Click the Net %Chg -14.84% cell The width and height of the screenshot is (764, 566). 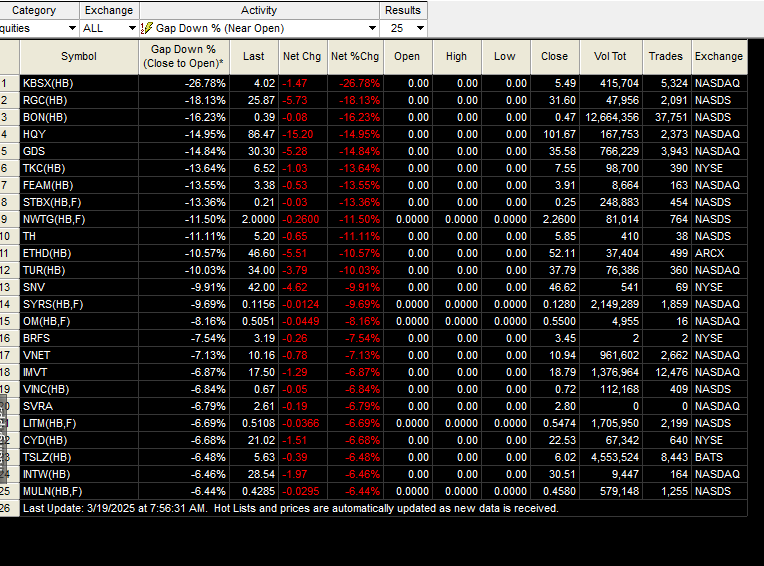tap(355, 151)
